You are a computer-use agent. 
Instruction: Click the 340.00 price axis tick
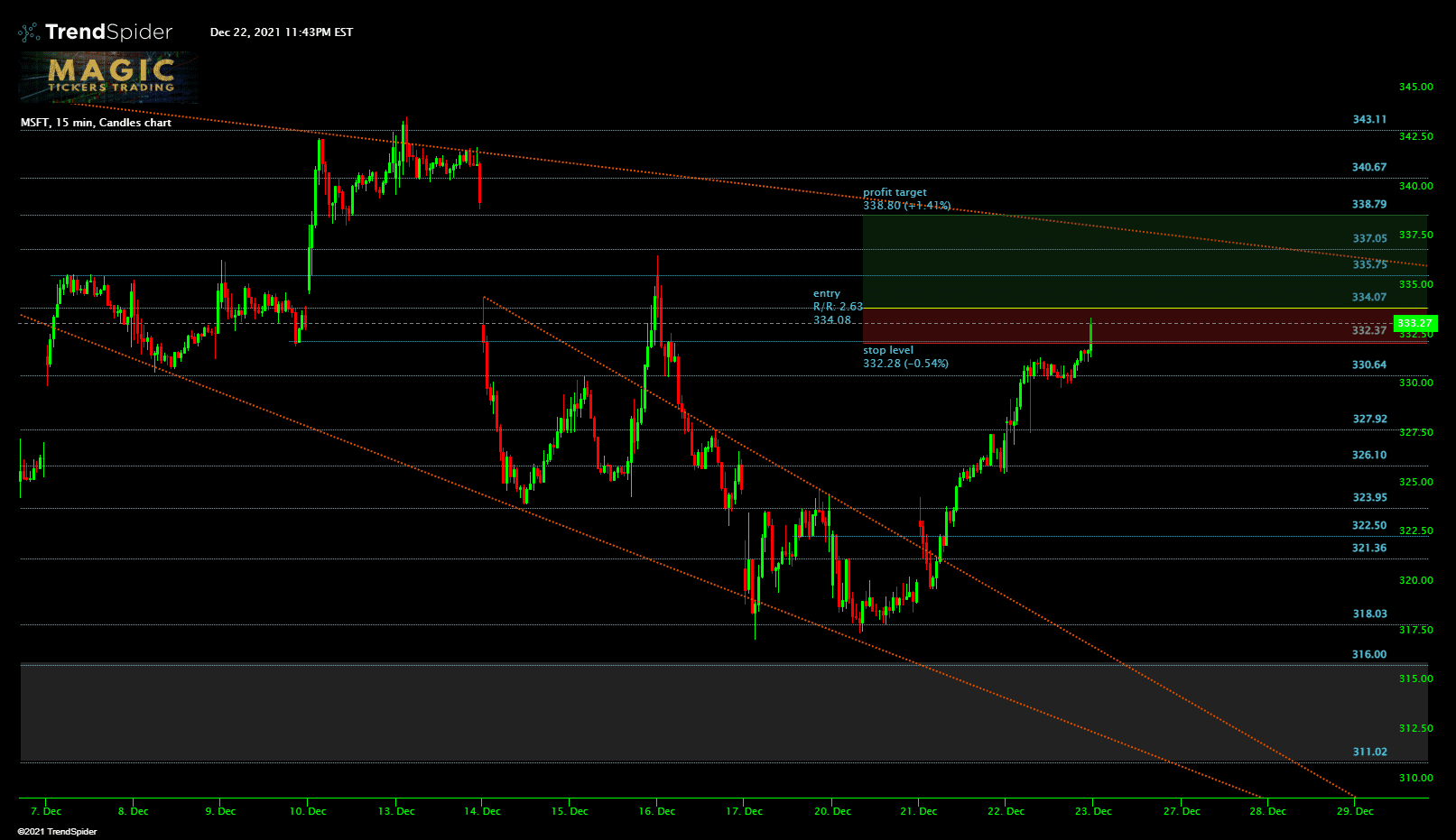click(x=1415, y=186)
